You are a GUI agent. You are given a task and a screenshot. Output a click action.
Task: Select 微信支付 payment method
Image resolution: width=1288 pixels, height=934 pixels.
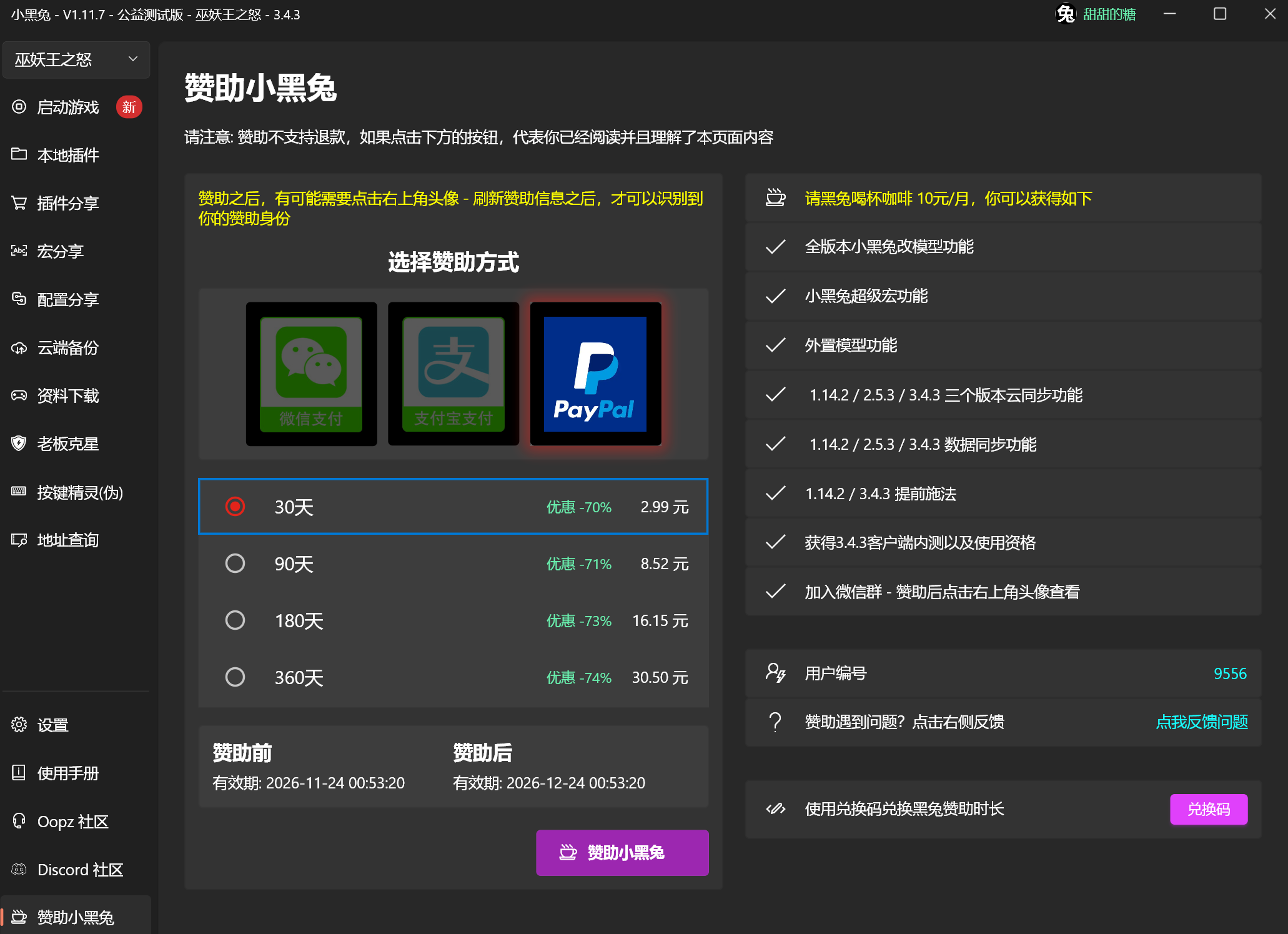[311, 374]
